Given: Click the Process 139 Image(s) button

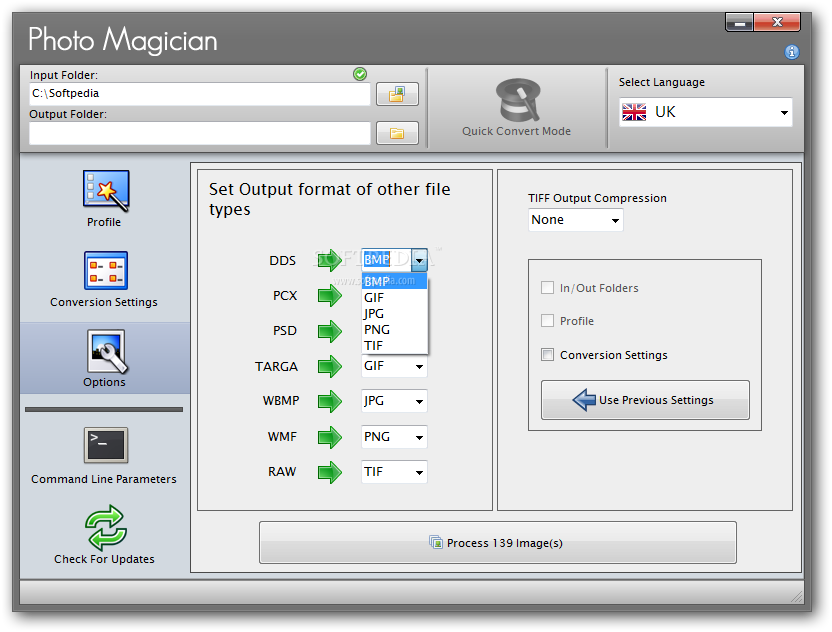Looking at the screenshot, I should (x=498, y=542).
